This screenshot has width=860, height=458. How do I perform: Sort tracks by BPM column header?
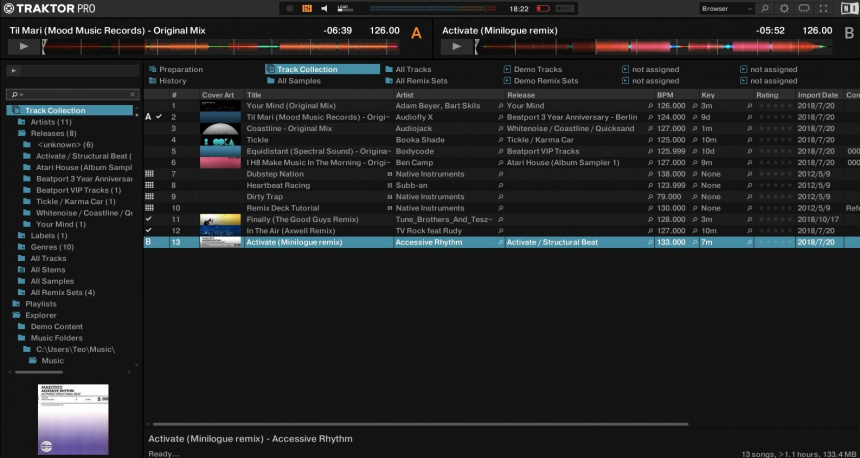coord(665,95)
